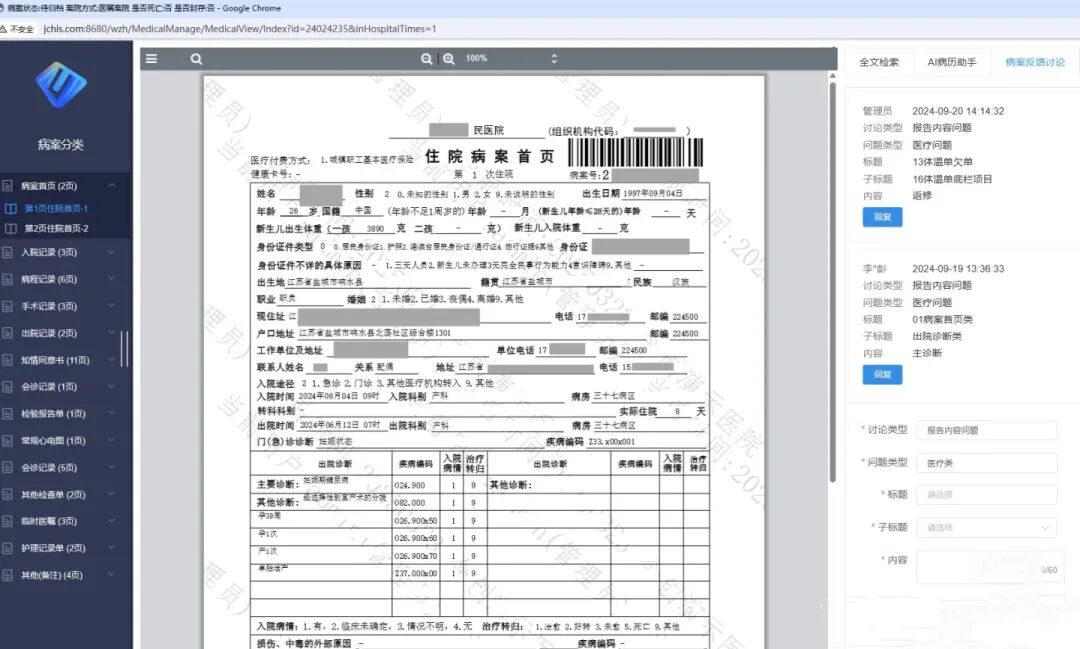Expand the 出院记录 (2页) chevron

112,333
